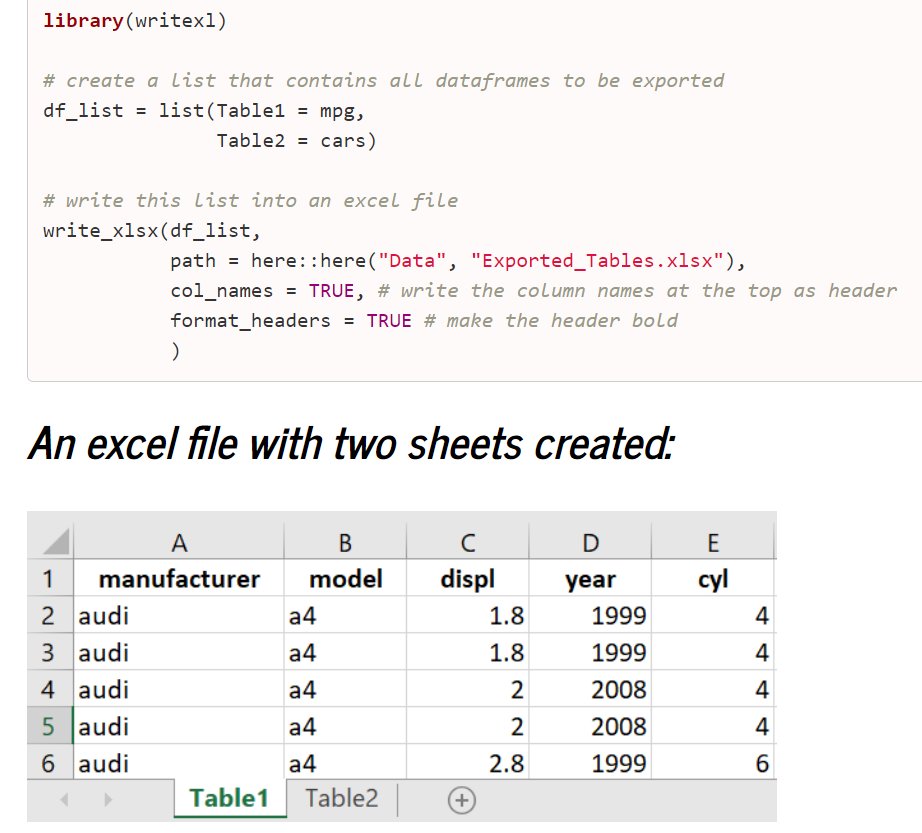Click the comment '# write this list into an excel file'

(x=250, y=200)
